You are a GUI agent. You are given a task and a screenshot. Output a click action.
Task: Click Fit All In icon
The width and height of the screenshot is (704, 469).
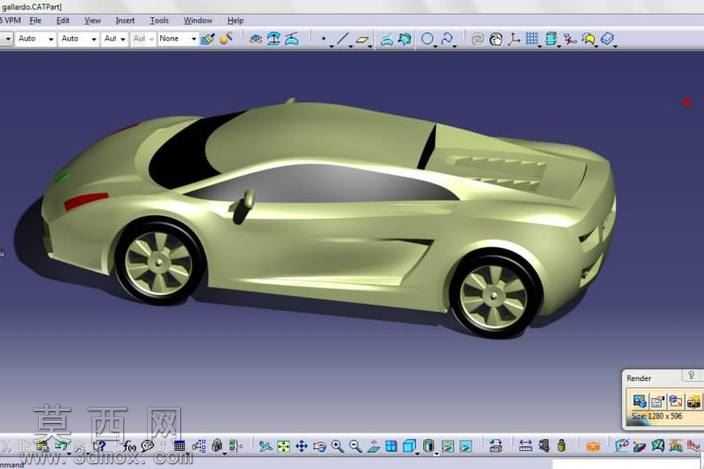pyautogui.click(x=283, y=446)
